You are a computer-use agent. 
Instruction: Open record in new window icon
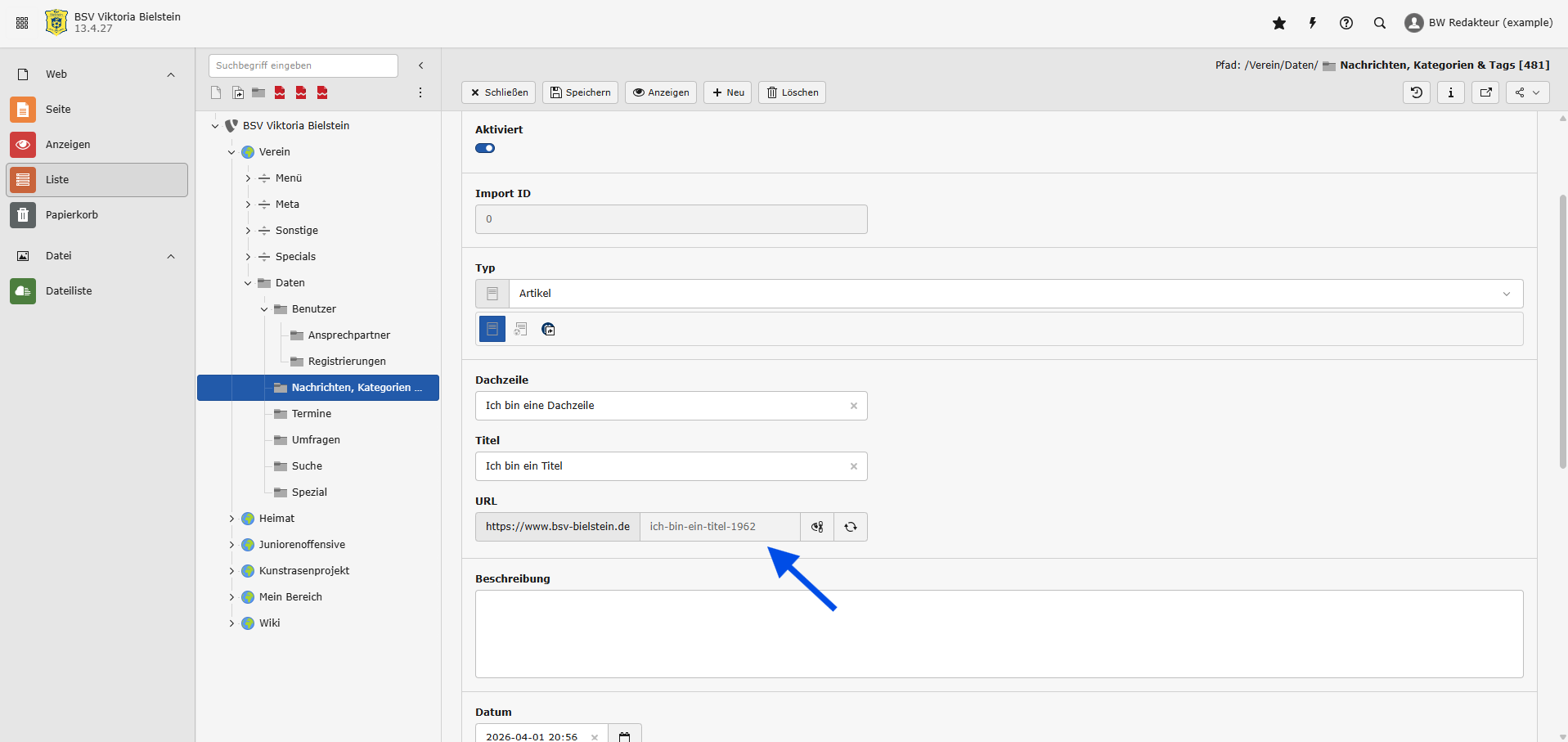pos(1485,92)
